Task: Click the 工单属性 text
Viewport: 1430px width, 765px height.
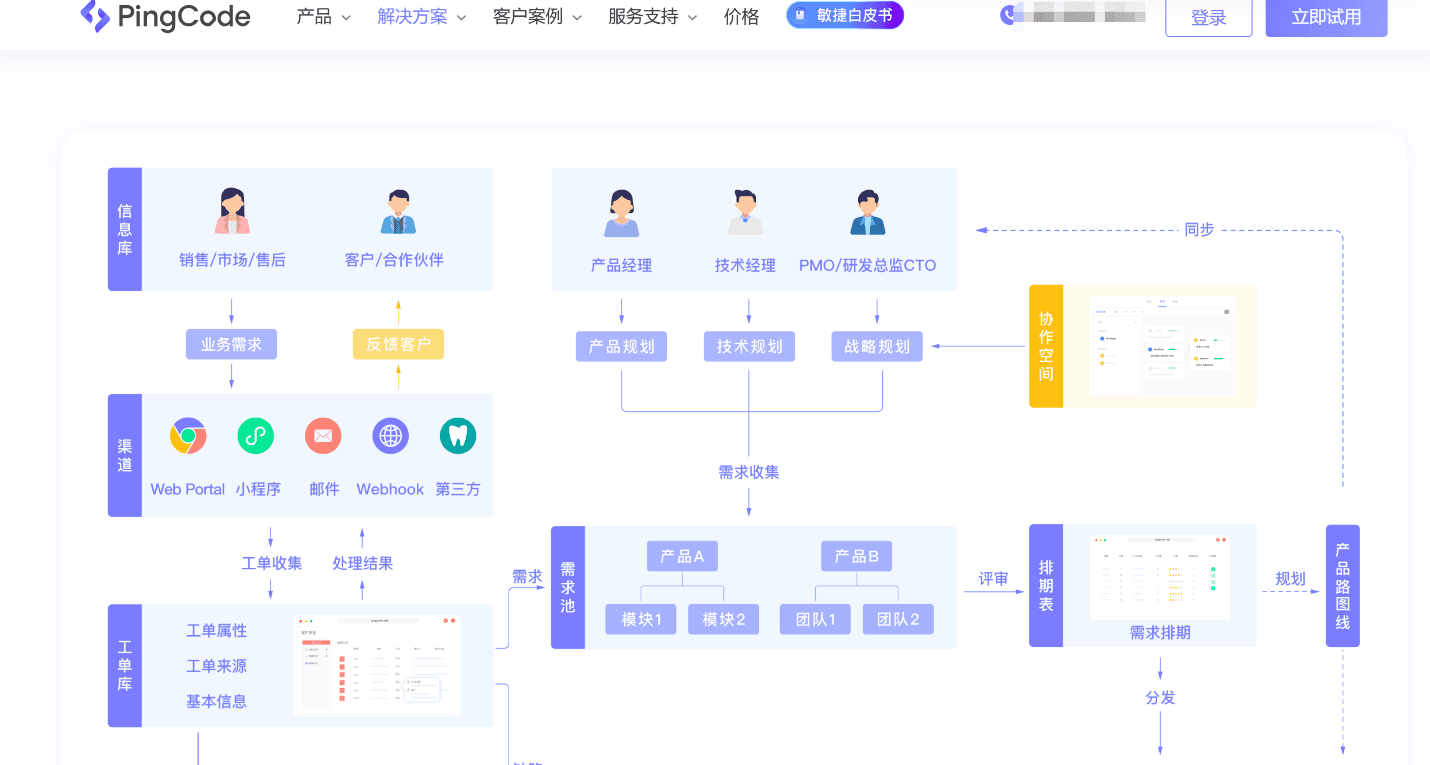Action: [x=217, y=631]
